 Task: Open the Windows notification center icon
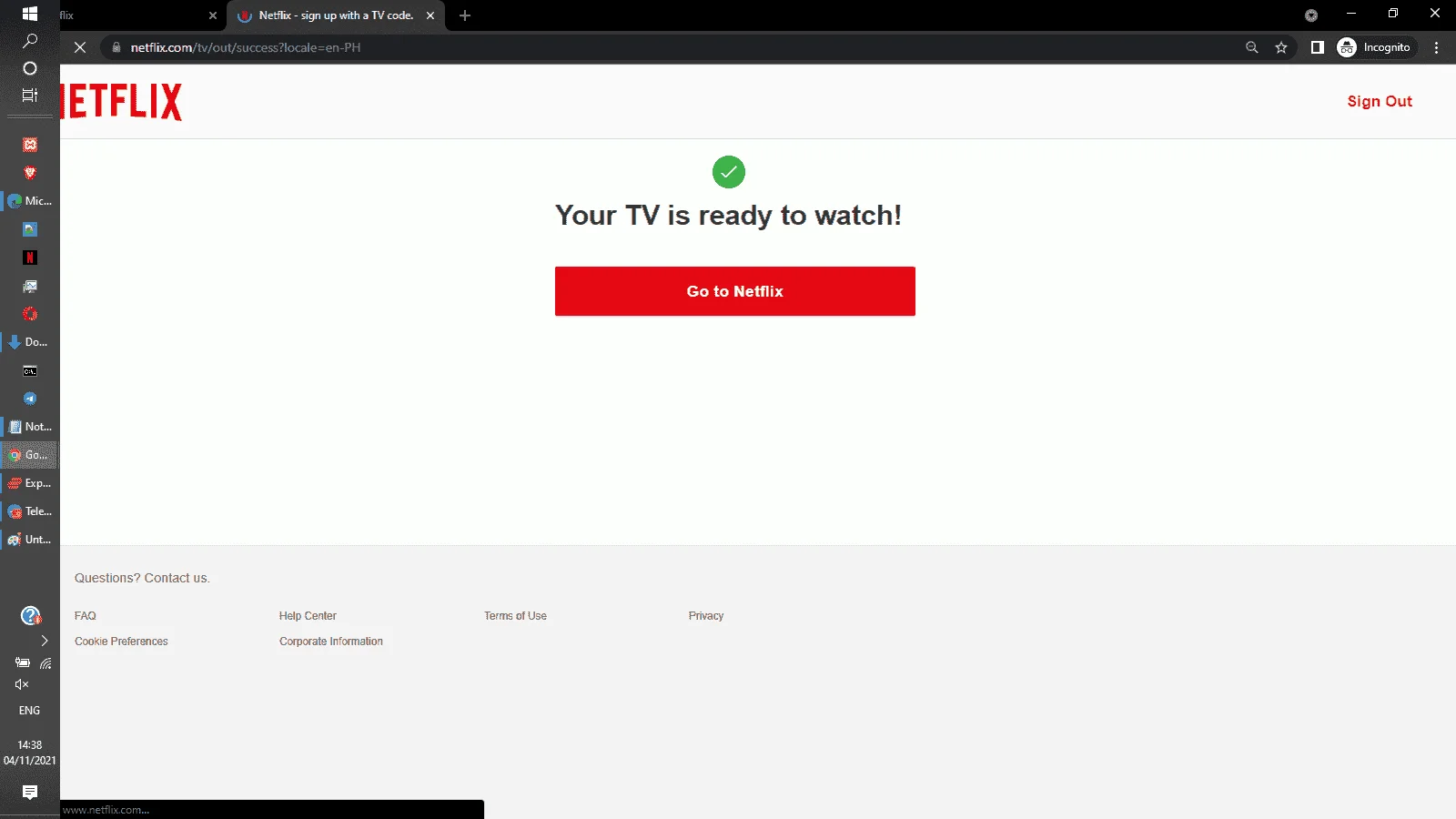click(x=29, y=793)
